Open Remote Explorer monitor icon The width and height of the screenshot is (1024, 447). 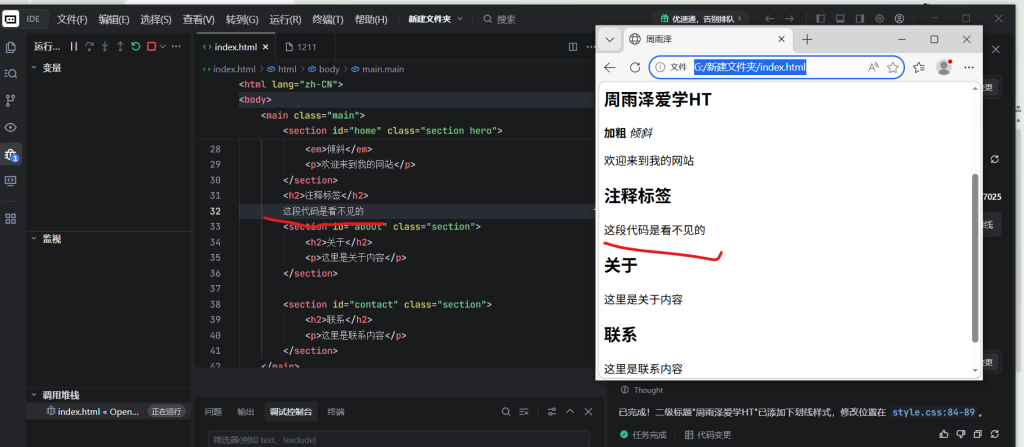pyautogui.click(x=10, y=180)
